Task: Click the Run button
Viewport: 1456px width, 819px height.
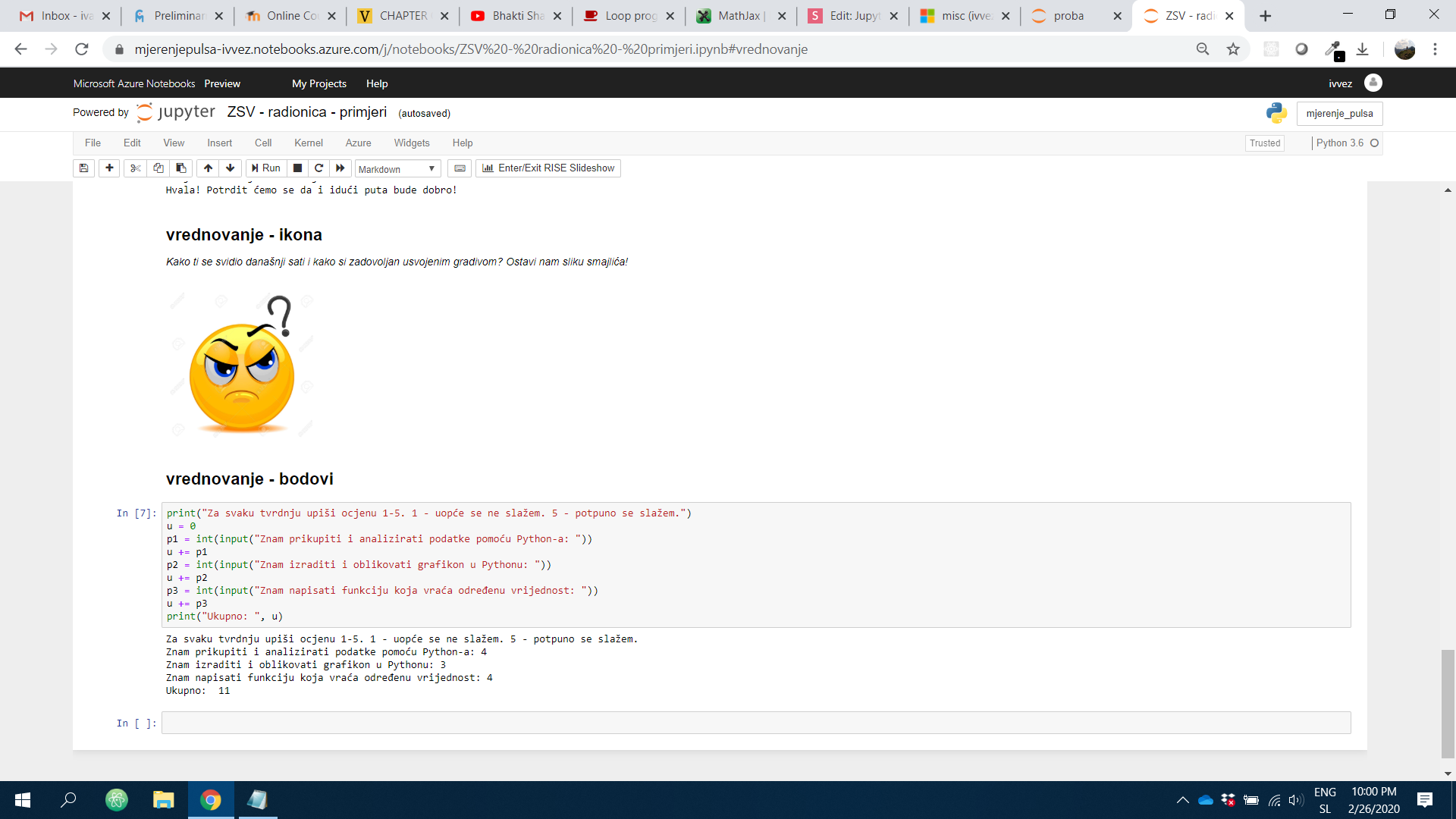Action: coord(266,168)
